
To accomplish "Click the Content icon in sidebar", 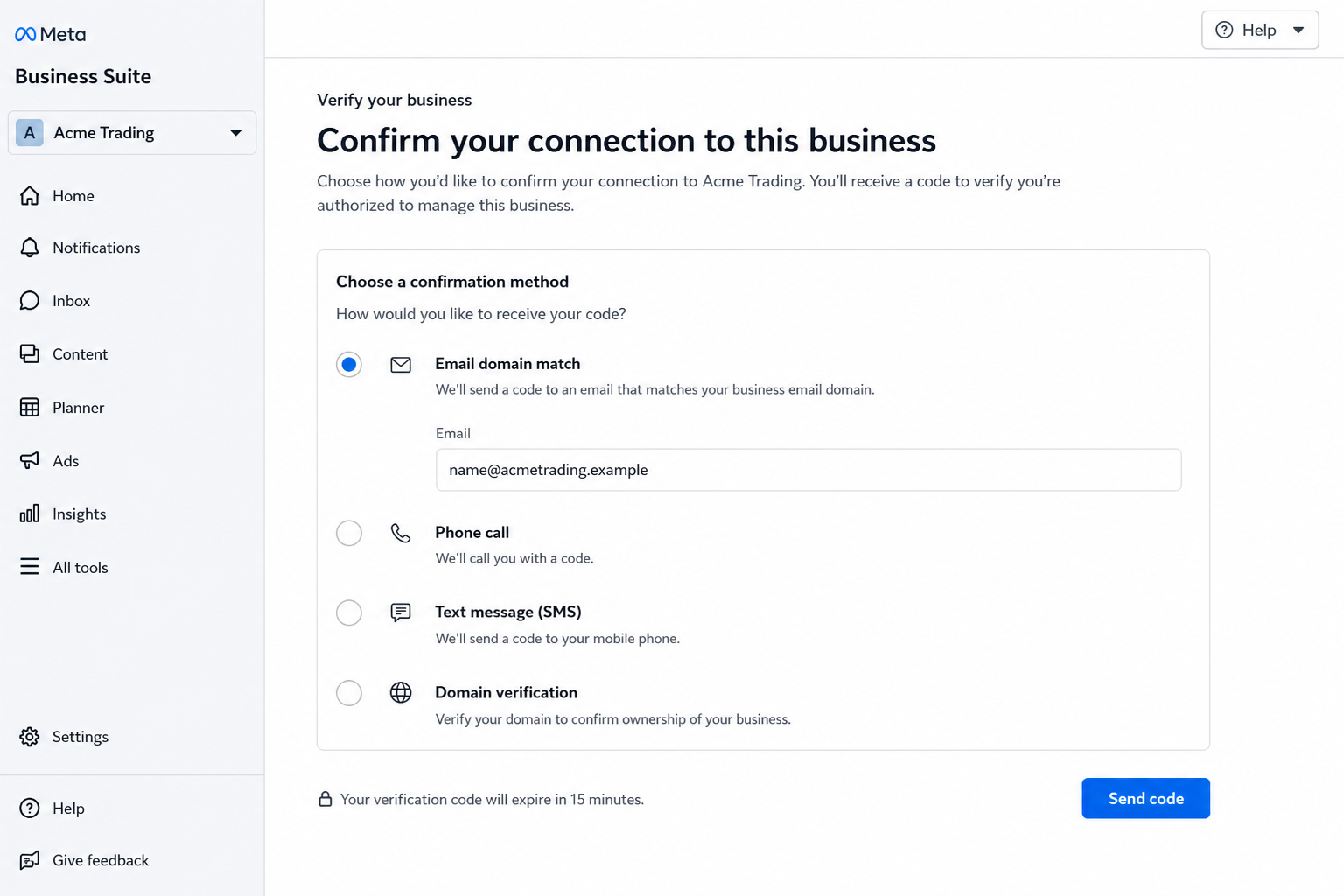I will pos(30,354).
